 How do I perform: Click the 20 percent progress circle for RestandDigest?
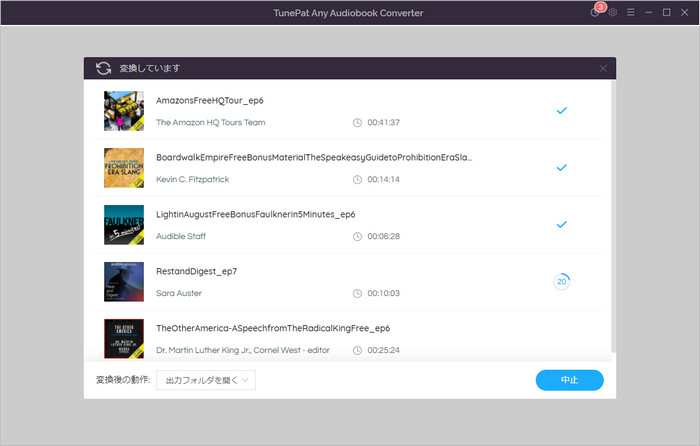coord(562,281)
